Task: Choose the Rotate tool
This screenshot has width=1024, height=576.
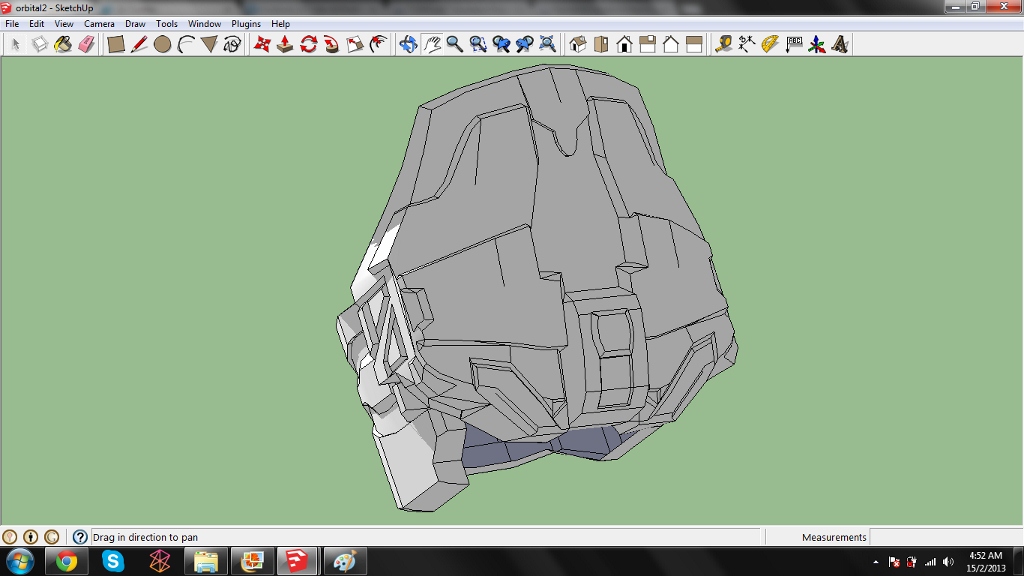Action: pos(308,44)
